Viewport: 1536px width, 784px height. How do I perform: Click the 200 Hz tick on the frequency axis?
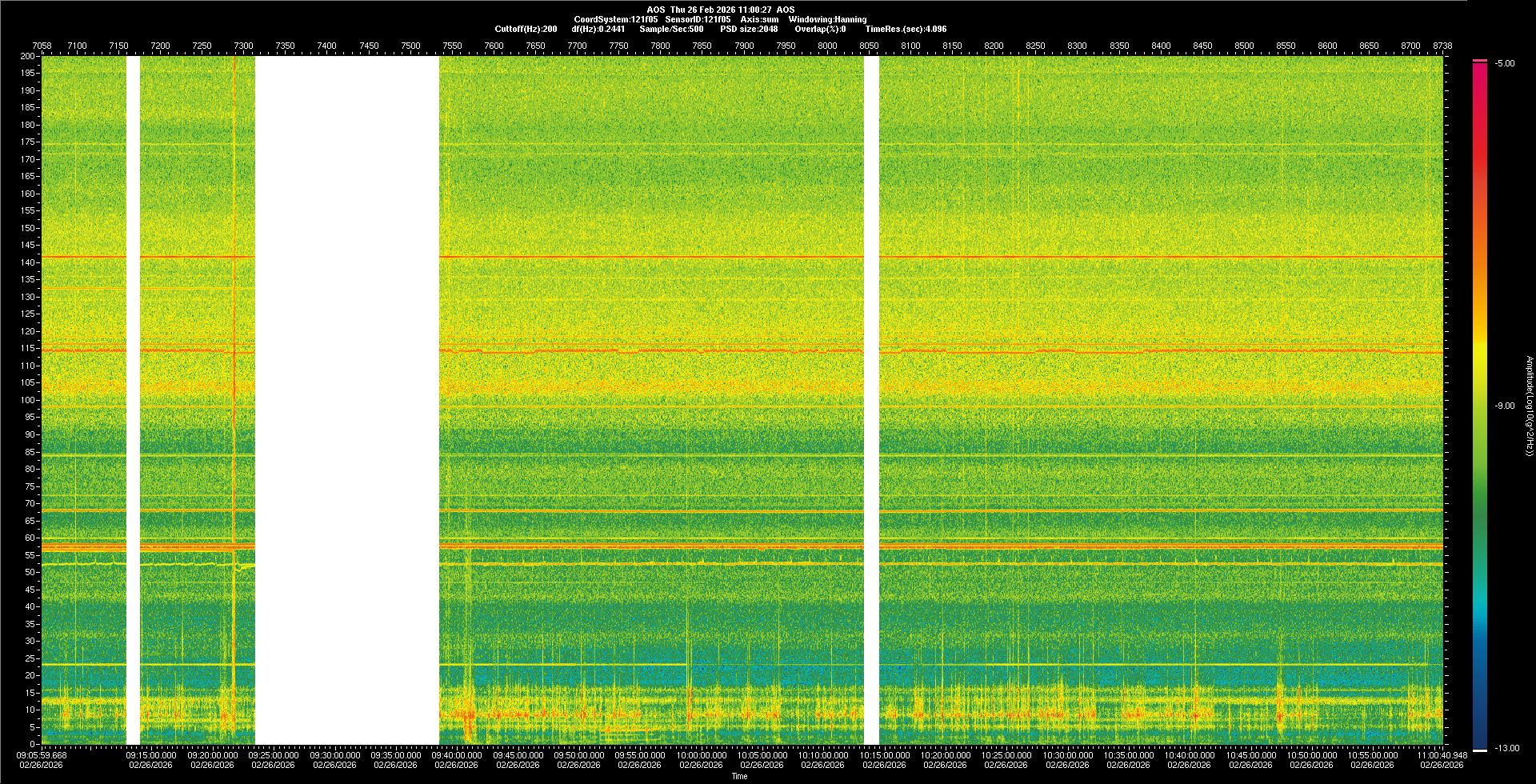pyautogui.click(x=27, y=57)
